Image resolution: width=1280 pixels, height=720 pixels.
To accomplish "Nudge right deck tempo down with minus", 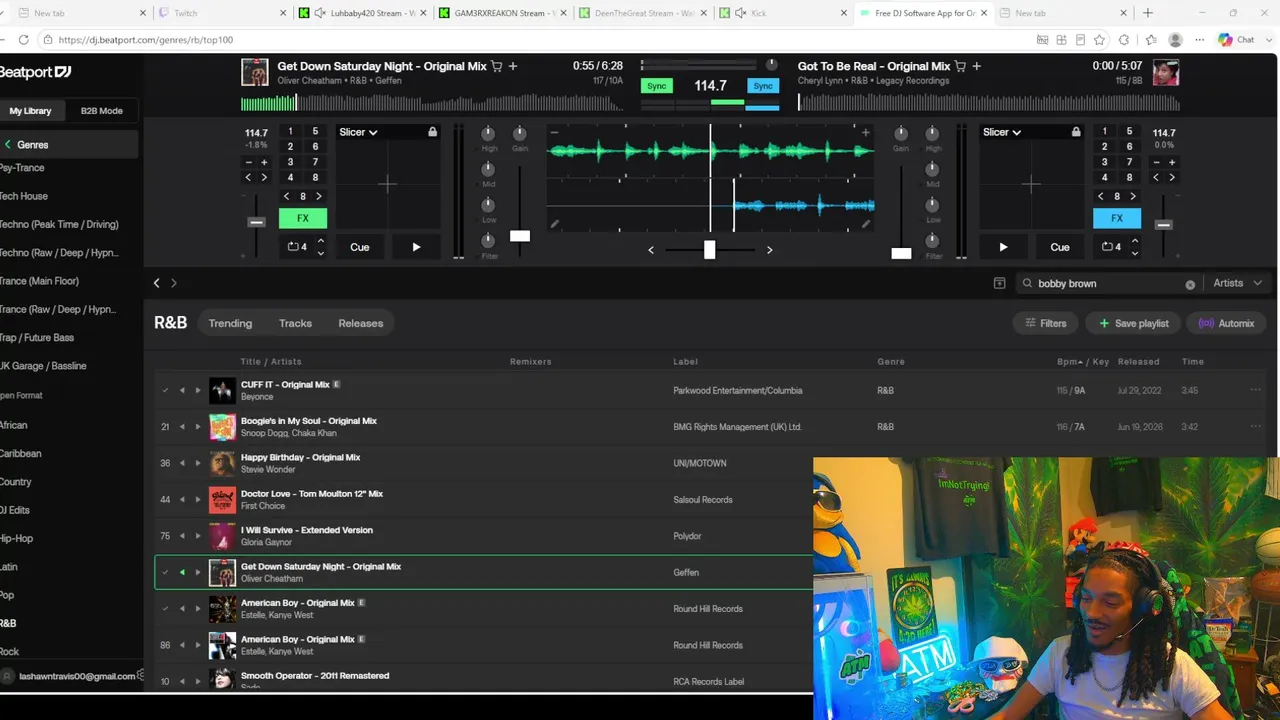I will point(1156,162).
